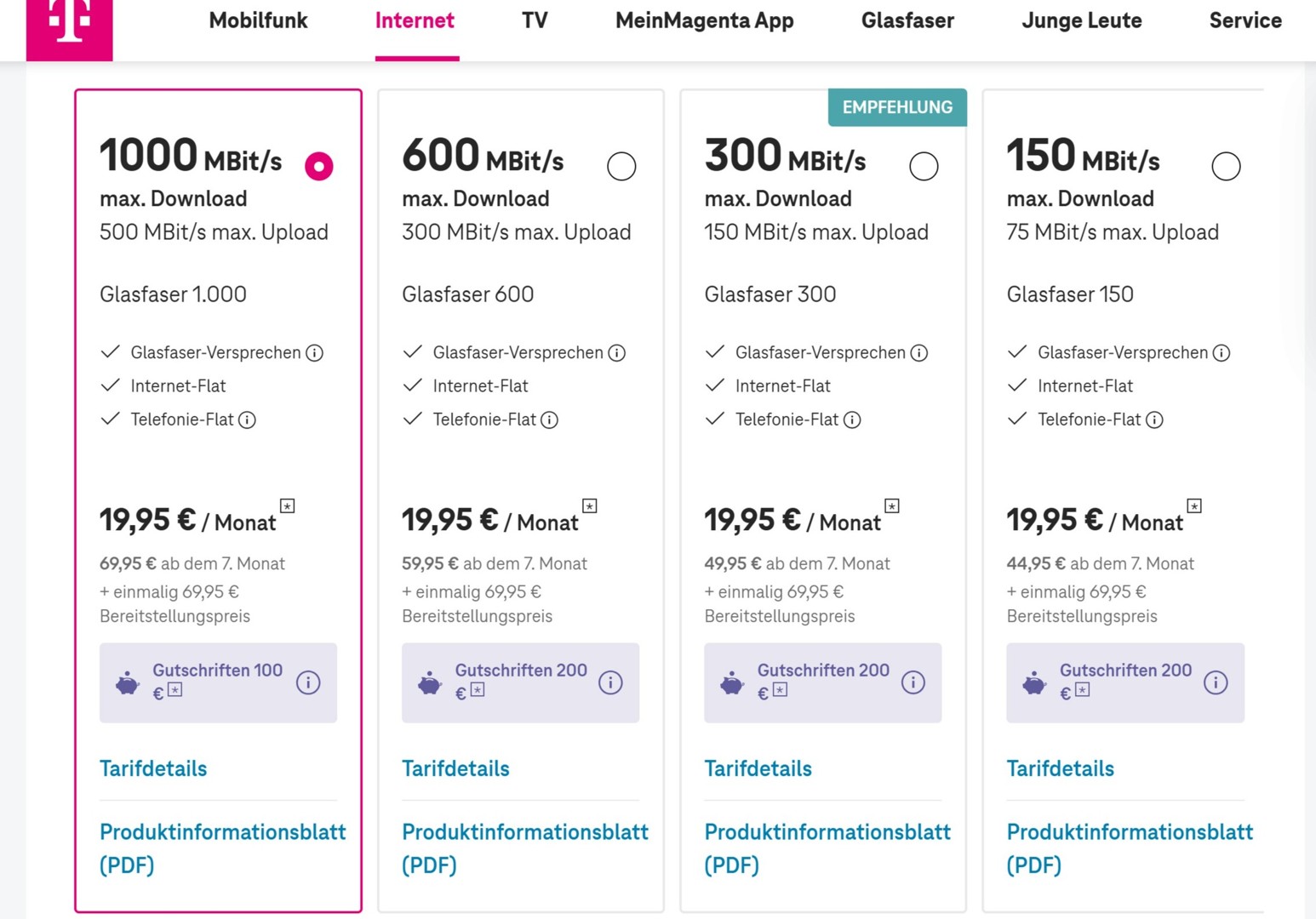Select the 150 MBit/s tariff option
This screenshot has width=1316, height=919.
[x=1226, y=166]
